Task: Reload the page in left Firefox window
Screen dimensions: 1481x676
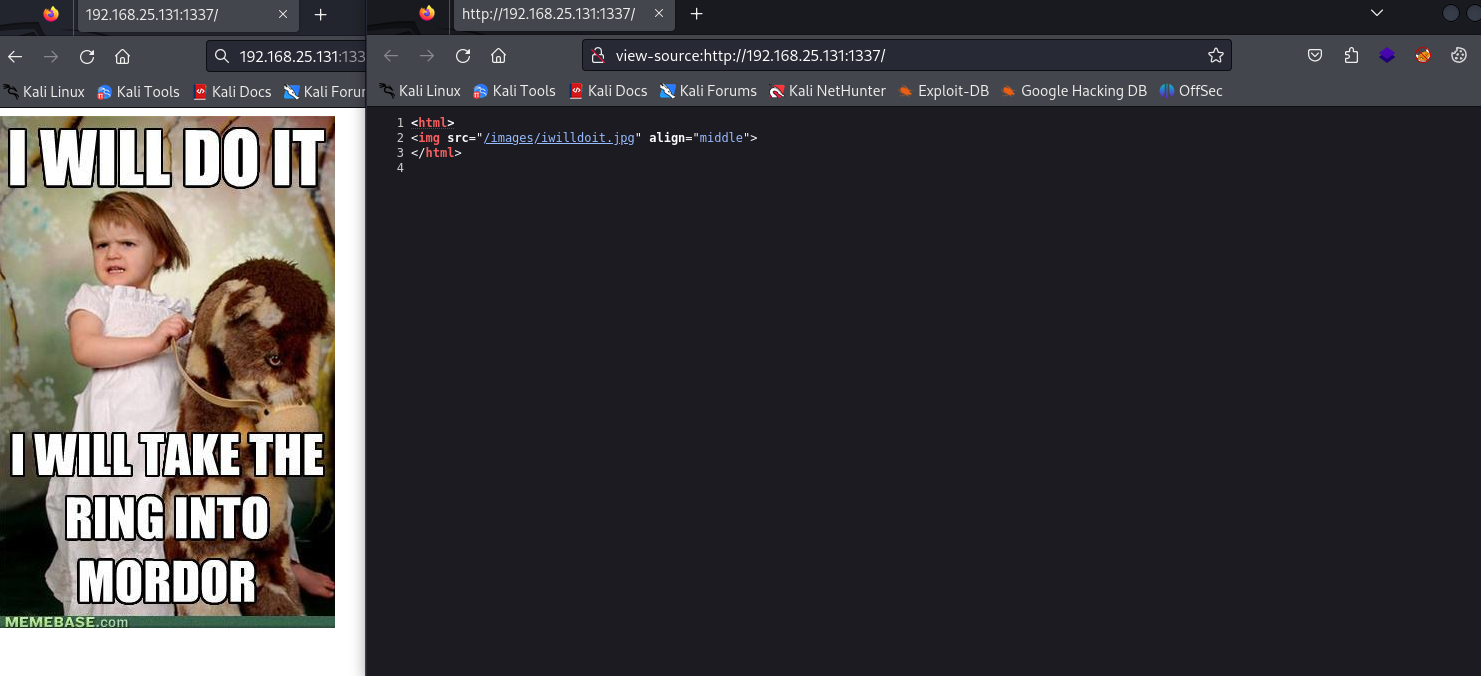Action: (87, 56)
